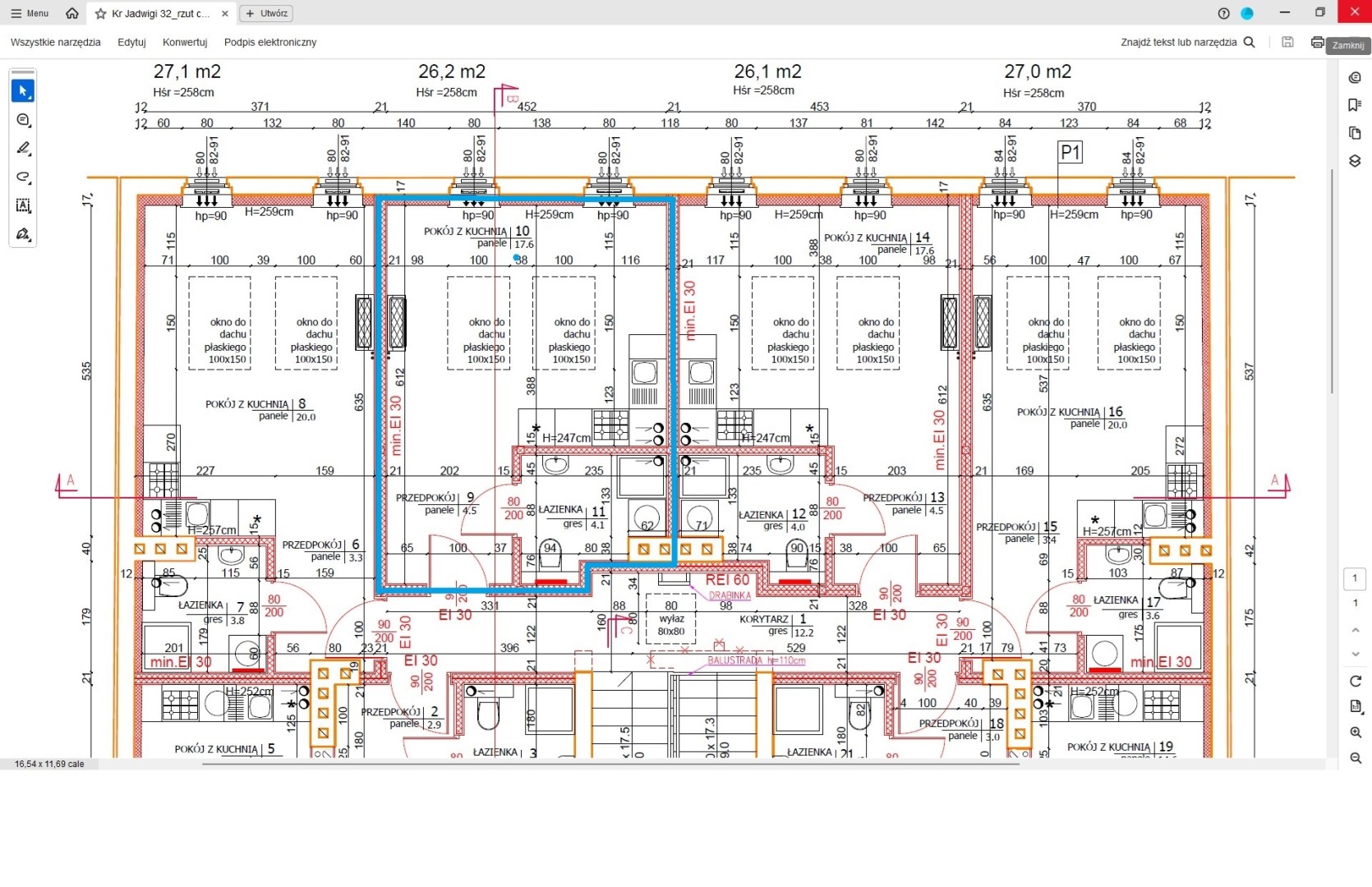
Task: Click the current page number field
Action: tap(1355, 578)
